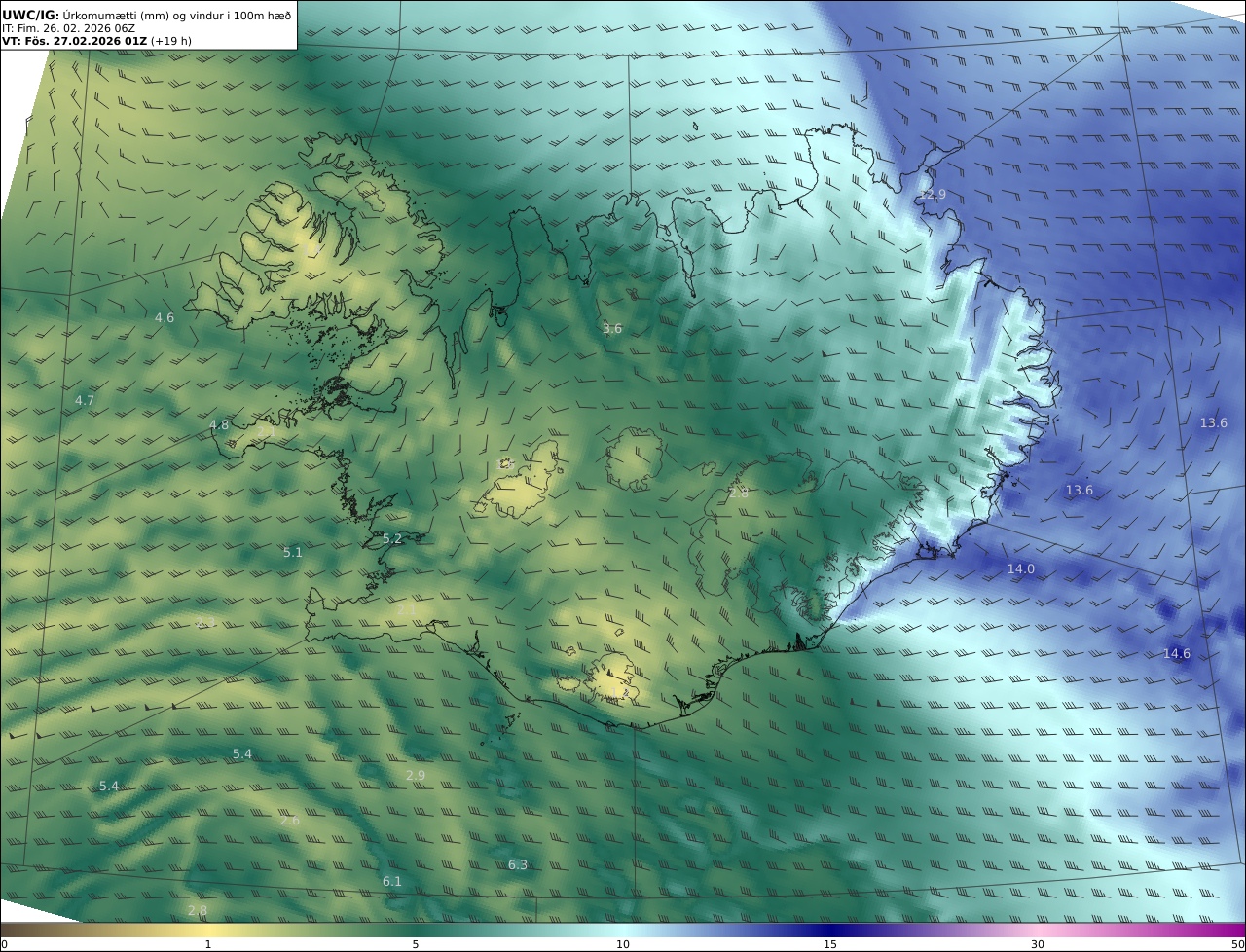Click the colorbar tick label 15
1246x952 pixels.
coord(830,944)
